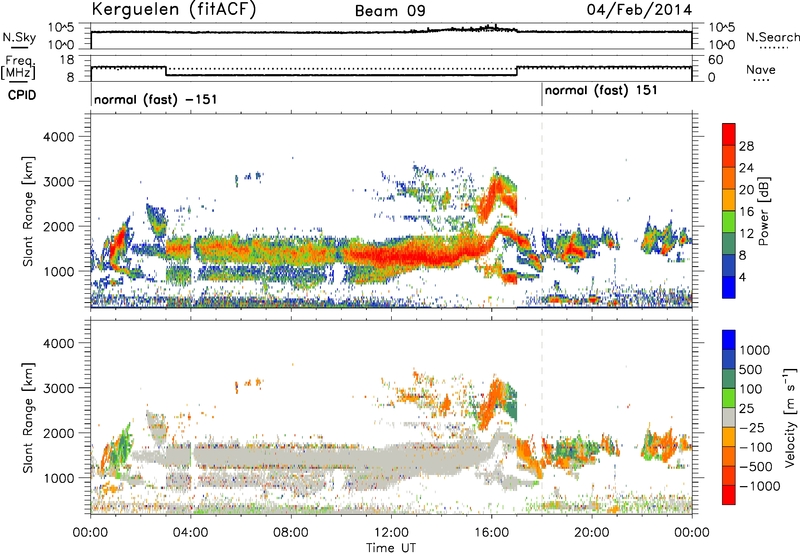Image resolution: width=800 pixels, height=554 pixels.
Task: Select the "-1000" label on velocity colorbar
Action: 759,486
